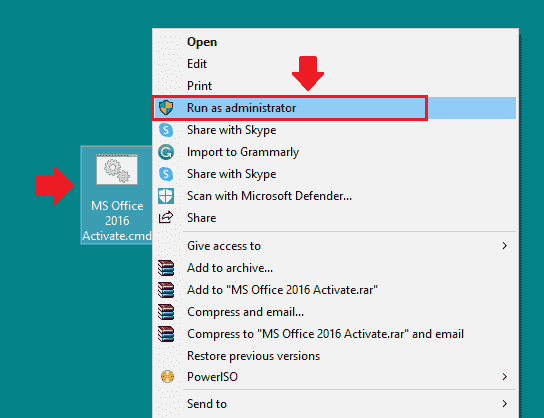This screenshot has width=544, height=418.
Task: Click the Microsoft Defender shield icon
Action: [x=166, y=196]
